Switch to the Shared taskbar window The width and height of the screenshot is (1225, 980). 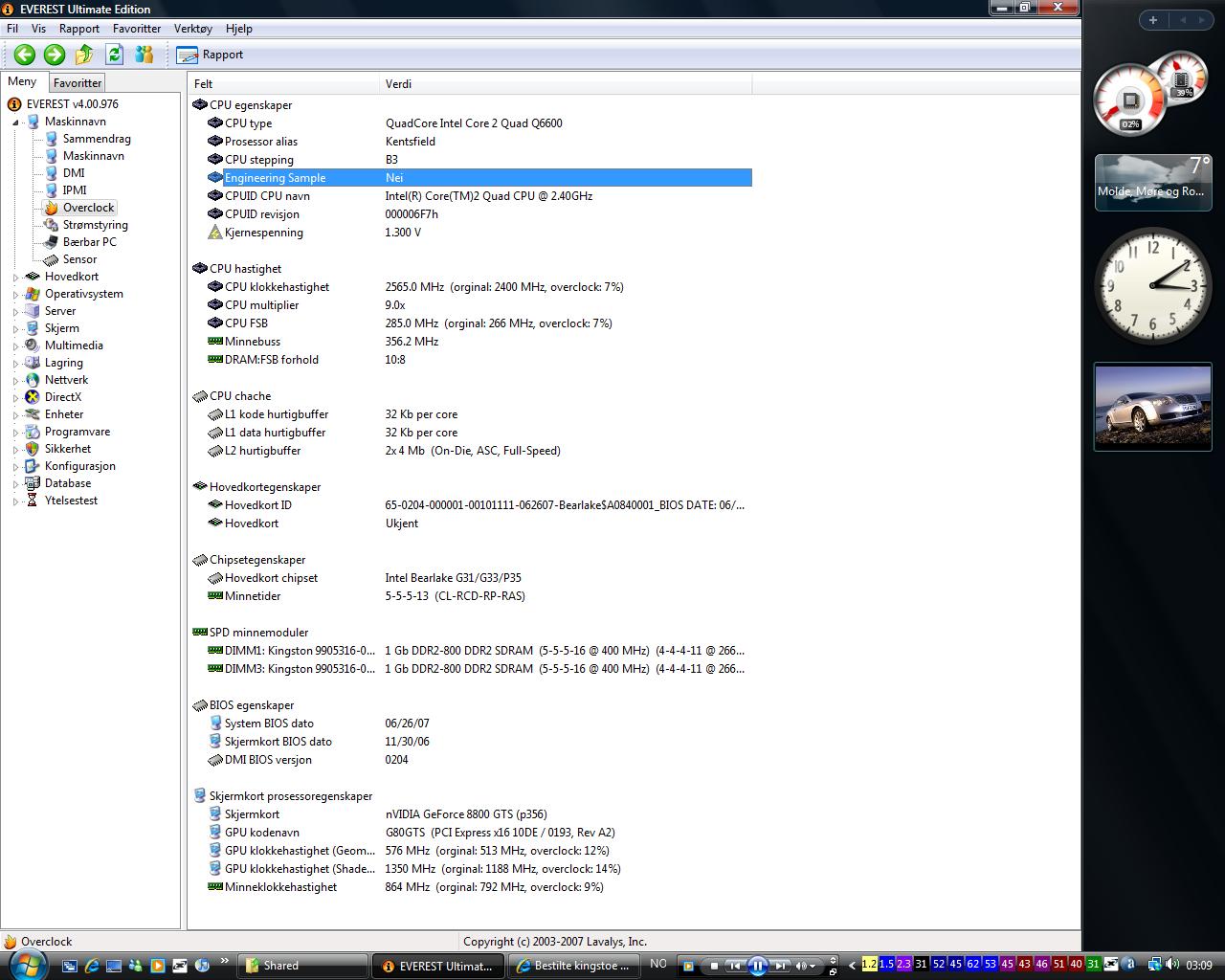point(301,966)
